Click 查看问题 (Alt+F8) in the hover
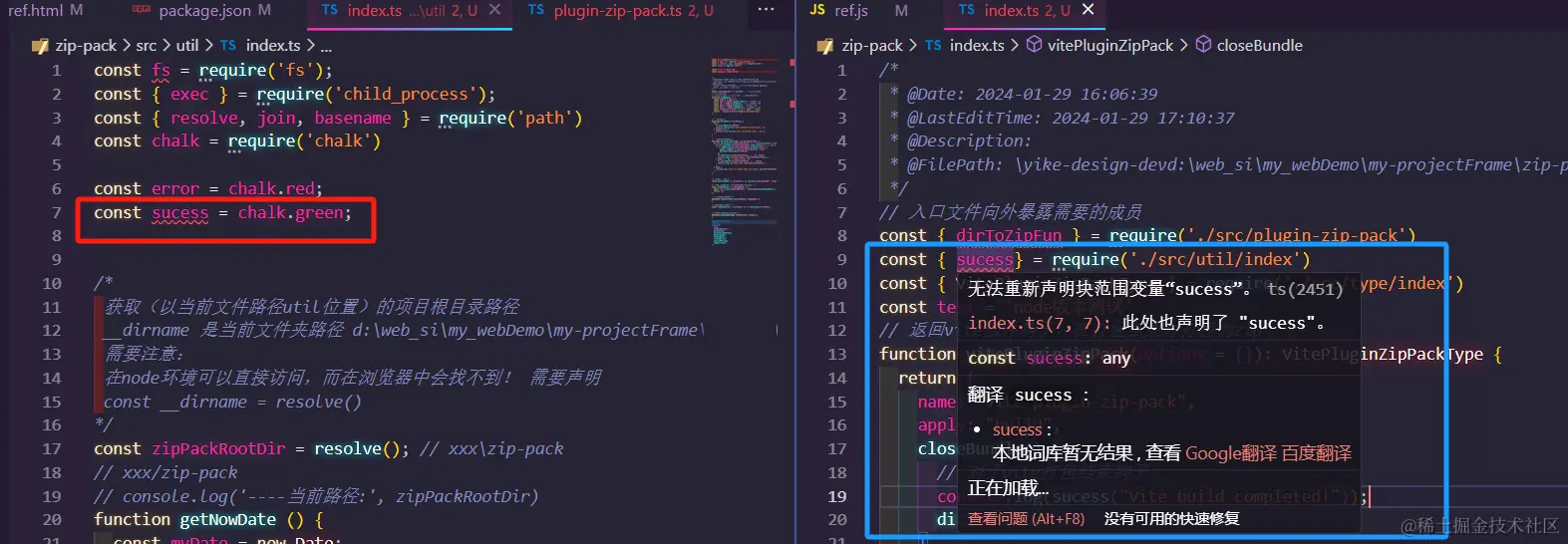 [x=1026, y=519]
